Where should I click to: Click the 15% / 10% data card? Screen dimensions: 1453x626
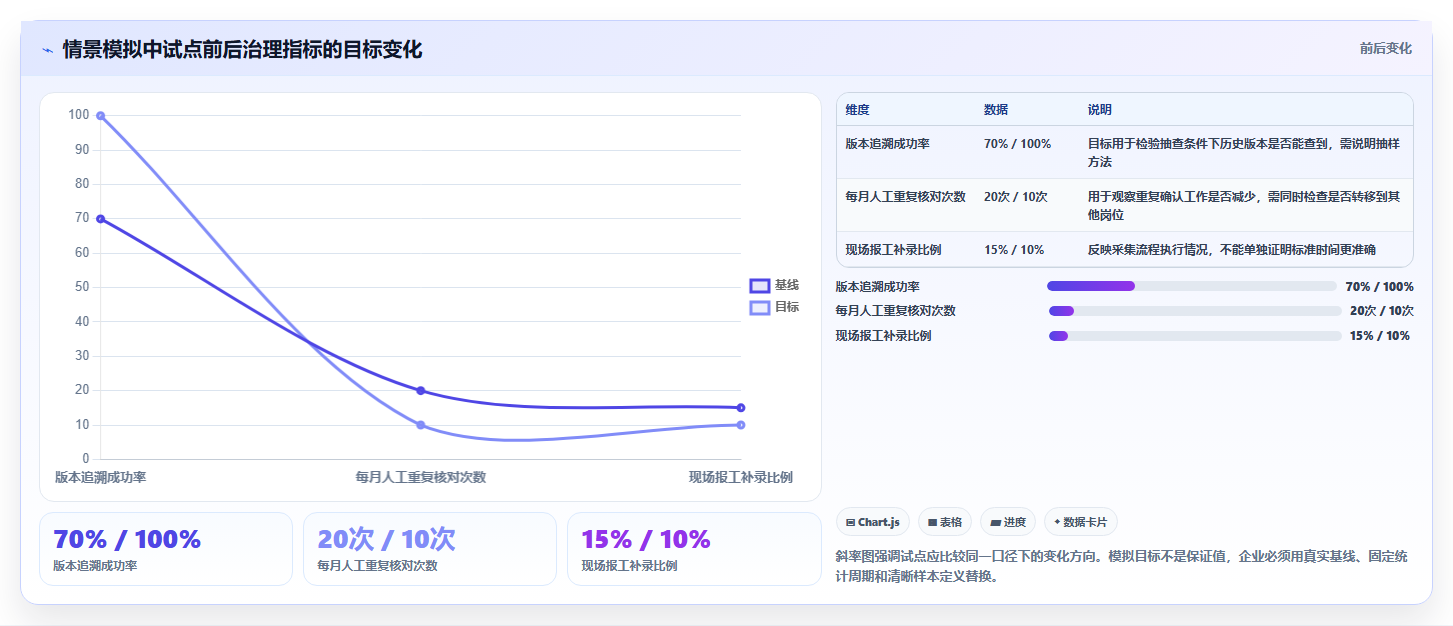694,549
